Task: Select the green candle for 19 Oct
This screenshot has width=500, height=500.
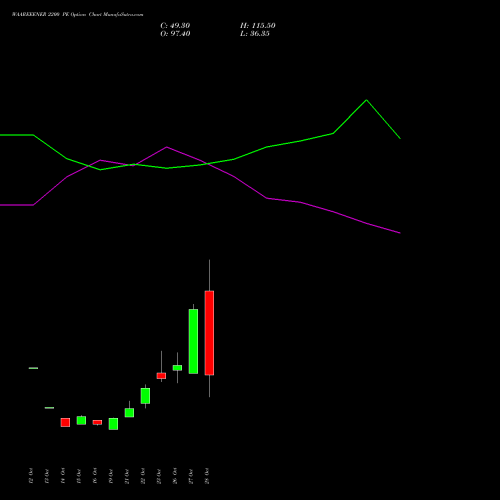Action: tap(113, 424)
